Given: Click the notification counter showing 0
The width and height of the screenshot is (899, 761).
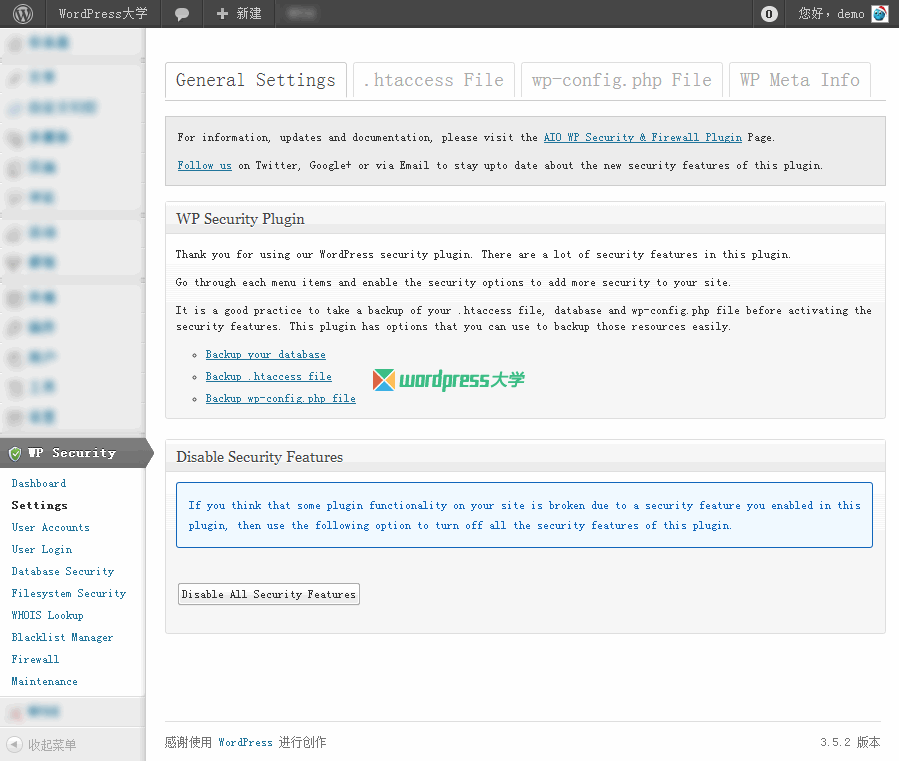Looking at the screenshot, I should (x=769, y=14).
